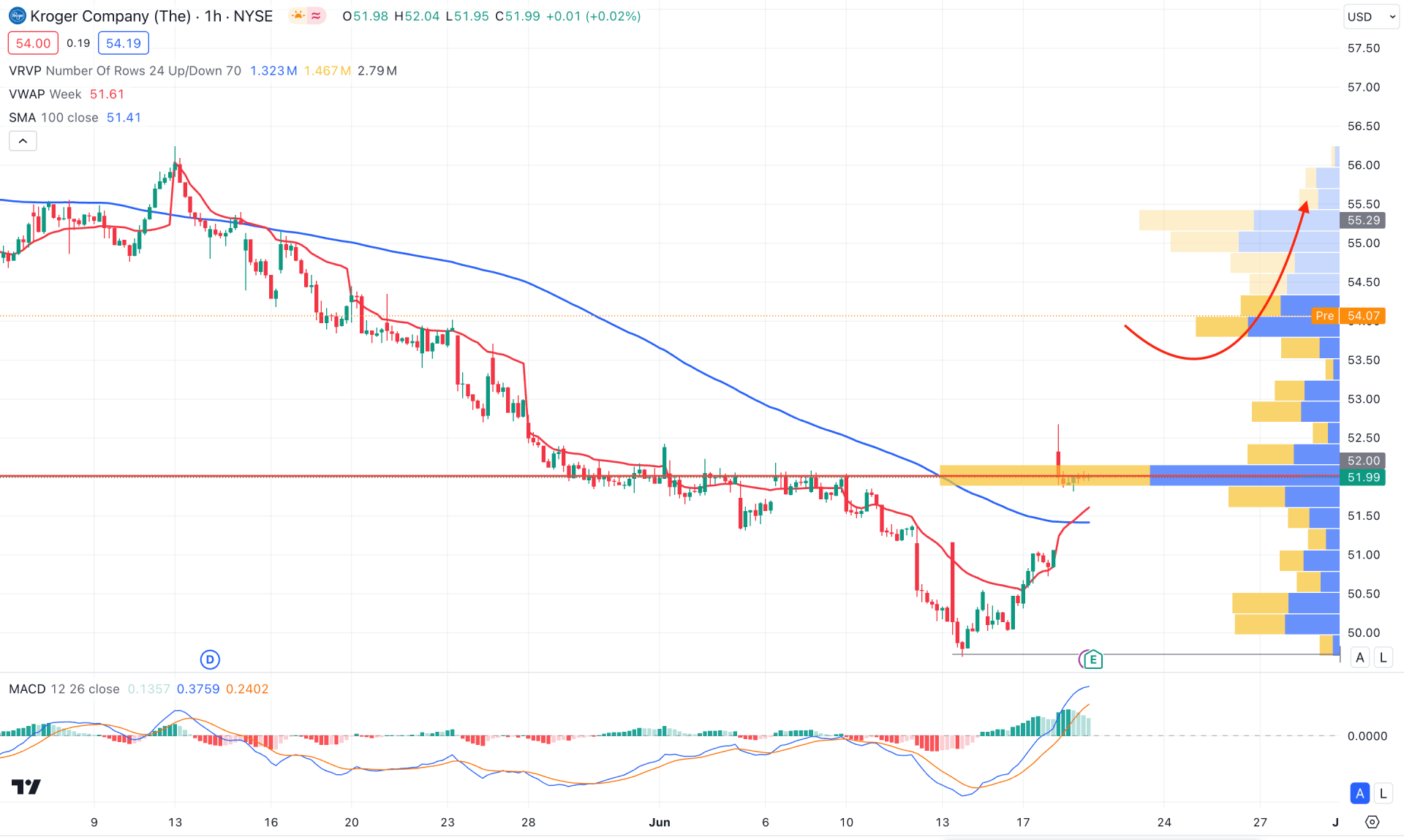Click the earnings E marker
1404x840 pixels.
(x=1092, y=659)
